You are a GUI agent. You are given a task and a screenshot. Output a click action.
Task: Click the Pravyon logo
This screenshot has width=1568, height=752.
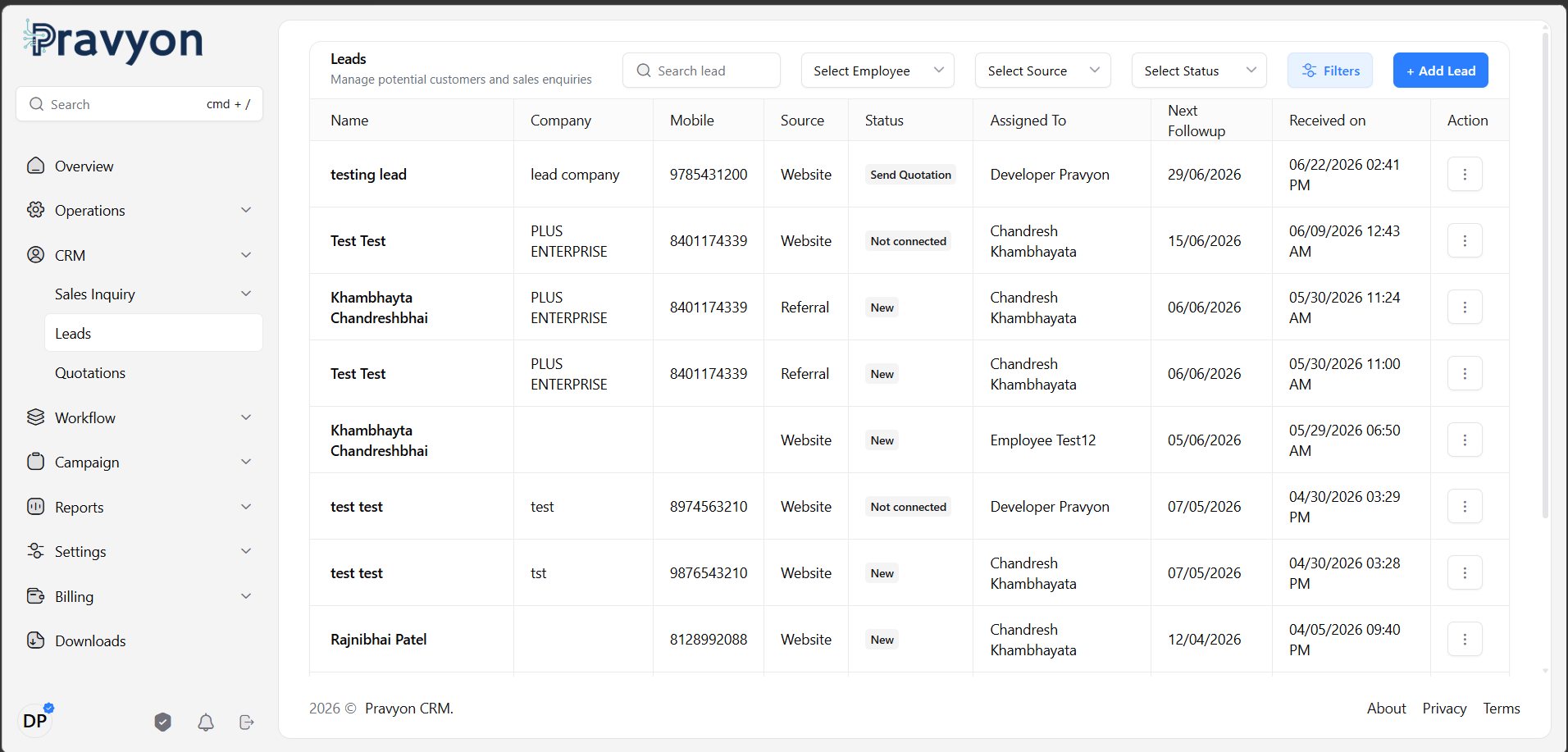[113, 41]
